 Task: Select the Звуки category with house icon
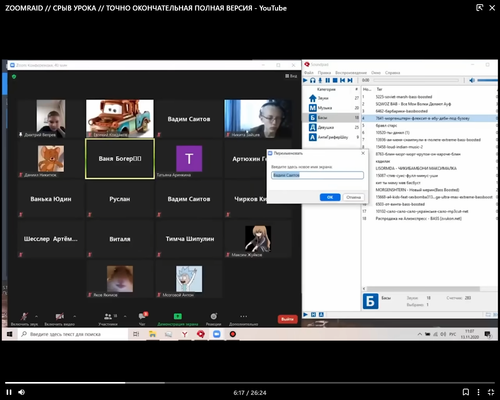(331, 98)
